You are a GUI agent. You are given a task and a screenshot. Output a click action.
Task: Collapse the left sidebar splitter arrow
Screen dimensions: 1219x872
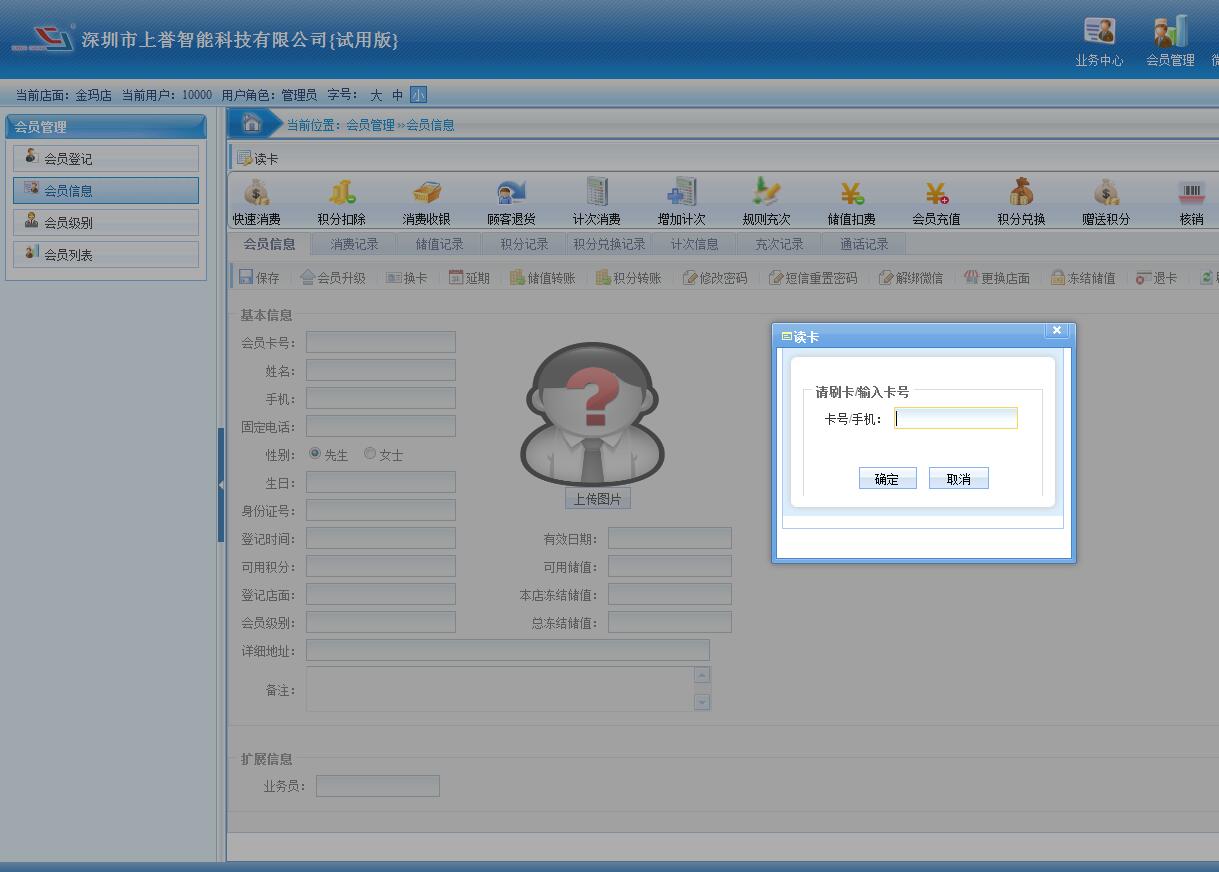tap(221, 485)
